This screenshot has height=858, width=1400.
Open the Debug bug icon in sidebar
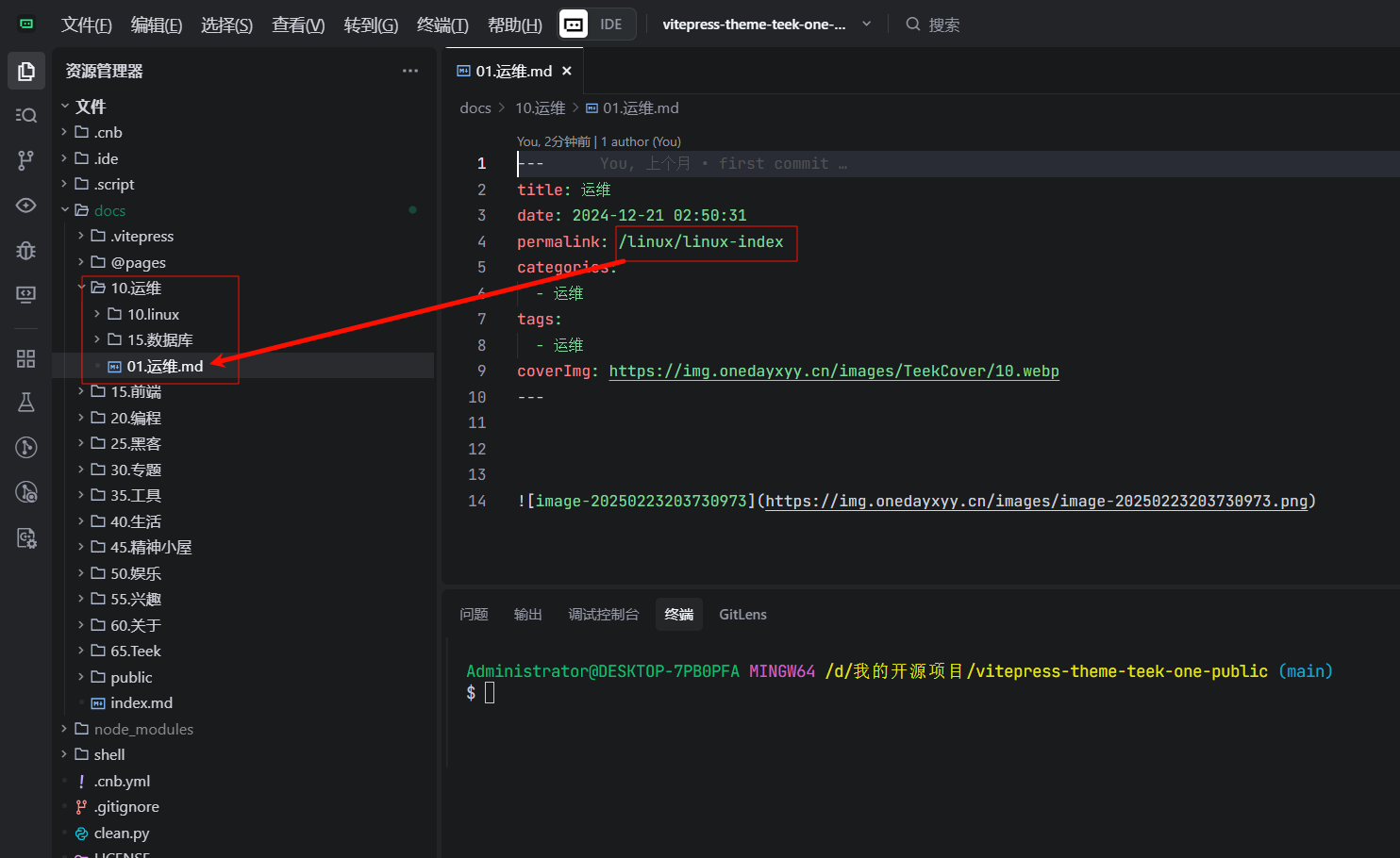(26, 250)
